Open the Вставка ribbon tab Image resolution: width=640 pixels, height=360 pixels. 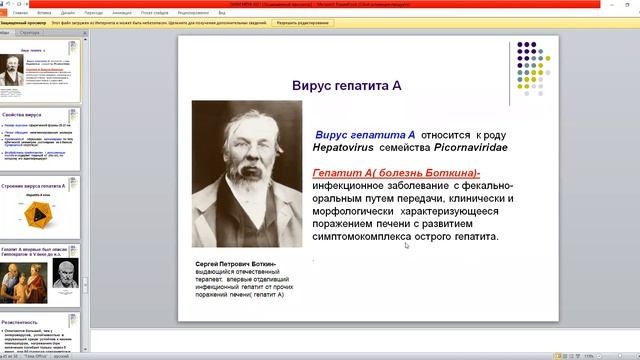coord(44,13)
